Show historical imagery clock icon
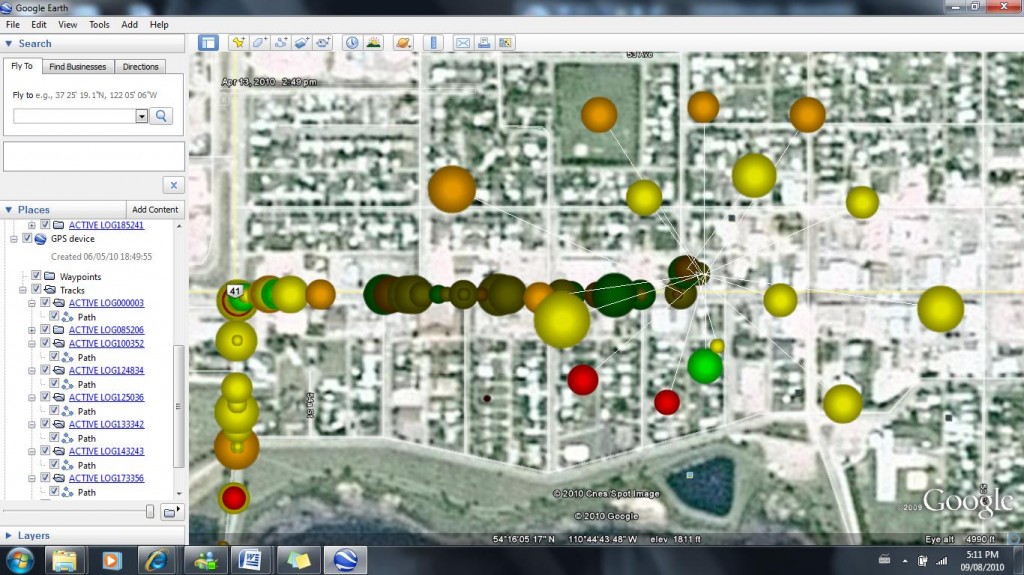1024x575 pixels. (x=352, y=43)
